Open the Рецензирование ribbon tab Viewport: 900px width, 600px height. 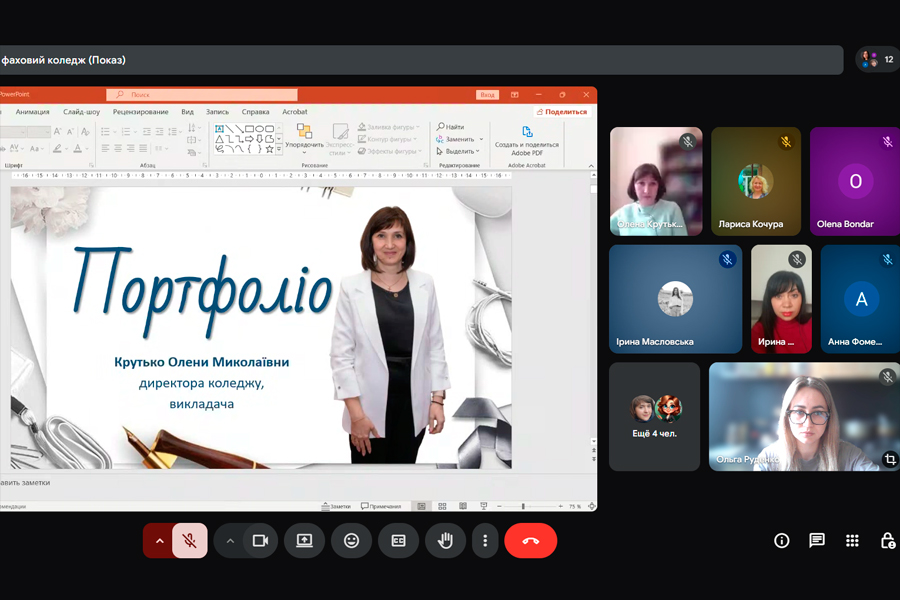pos(140,112)
